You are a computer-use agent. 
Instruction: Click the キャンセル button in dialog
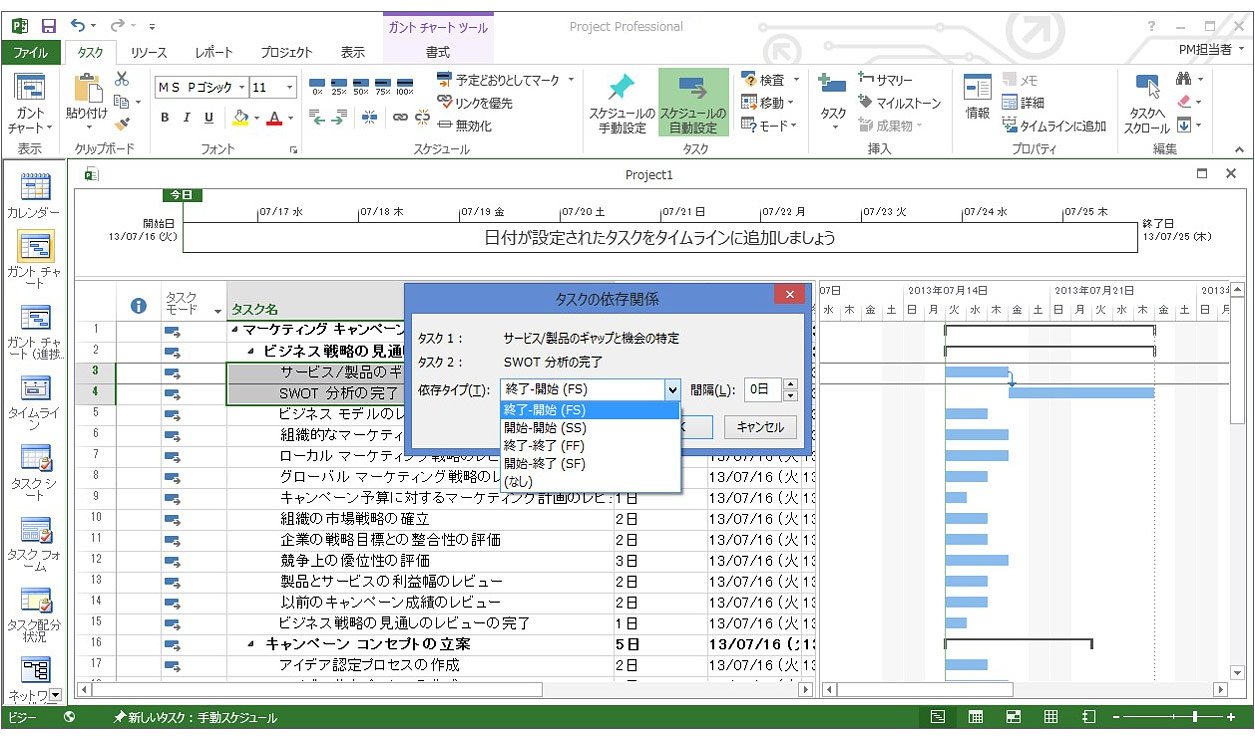[760, 427]
